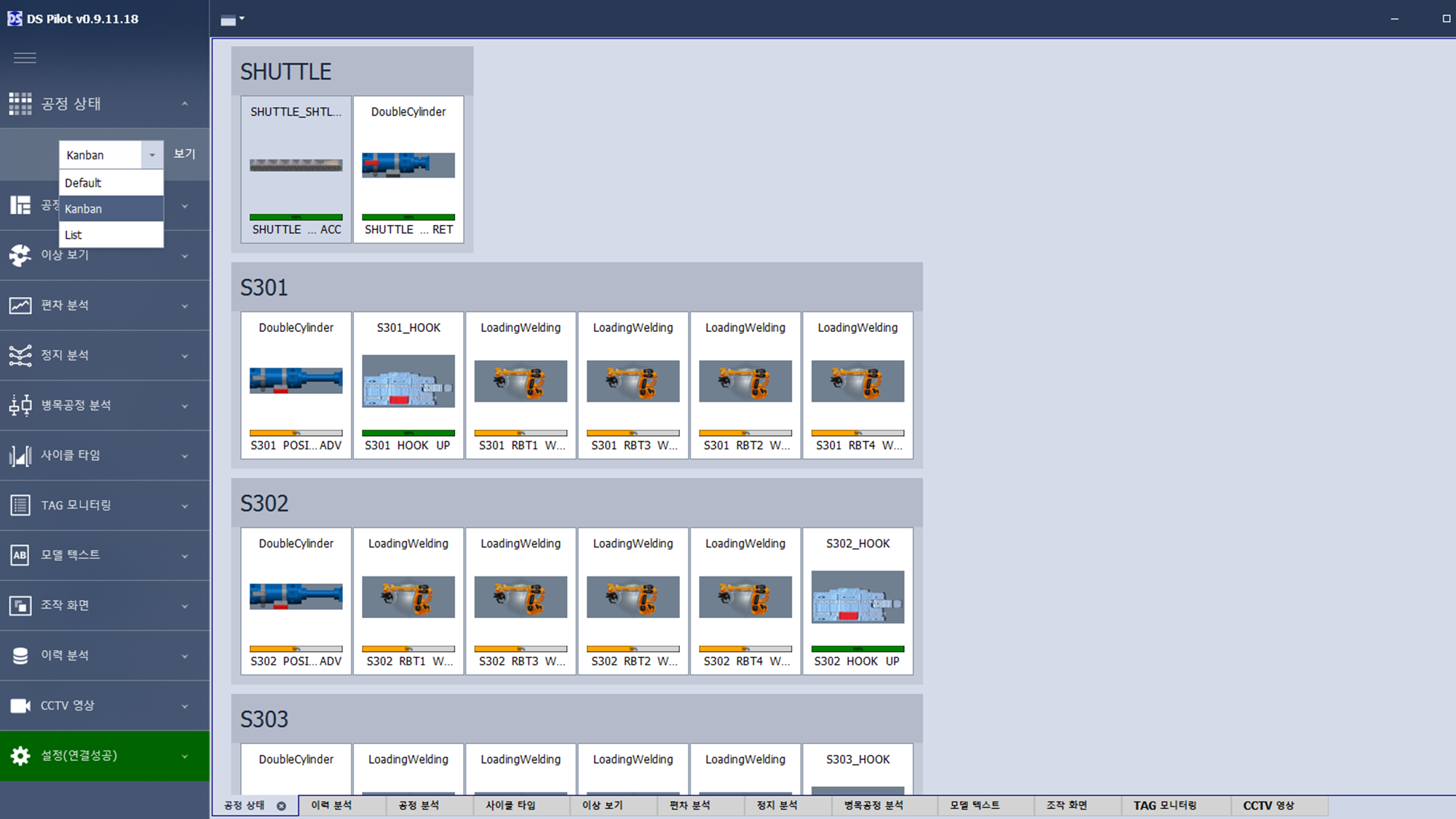Click the hamburger menu icon

(x=25, y=58)
